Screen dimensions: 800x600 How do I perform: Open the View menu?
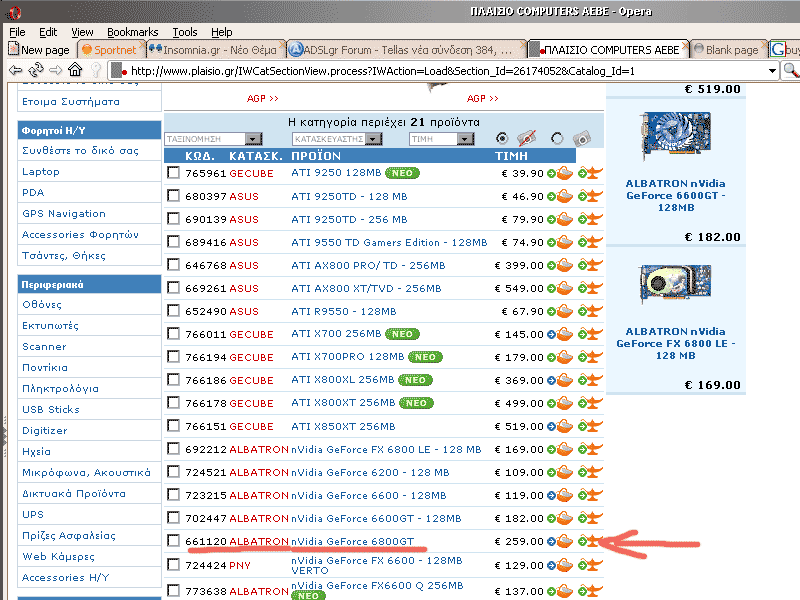[x=82, y=32]
